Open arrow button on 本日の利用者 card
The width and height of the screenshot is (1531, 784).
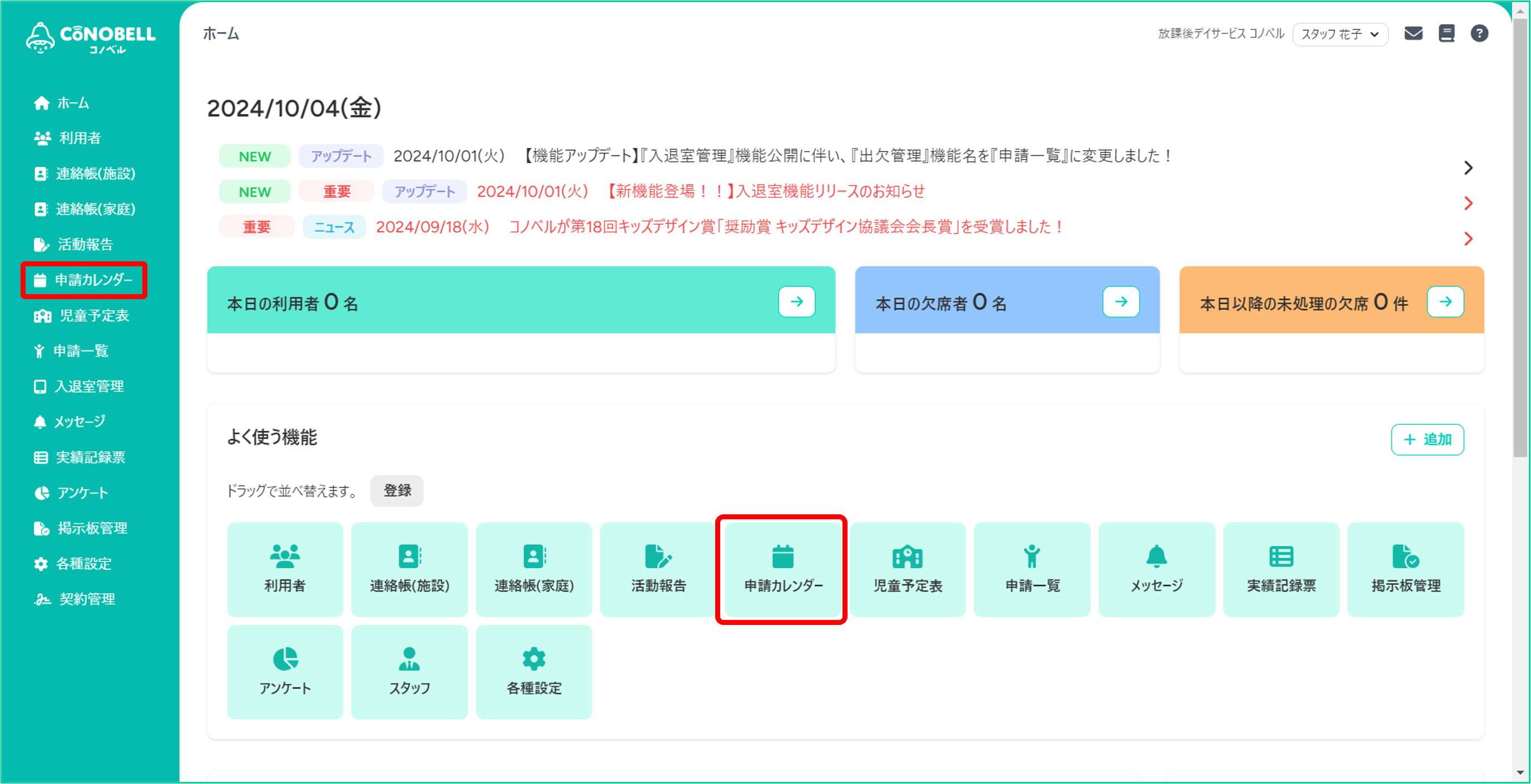(796, 301)
